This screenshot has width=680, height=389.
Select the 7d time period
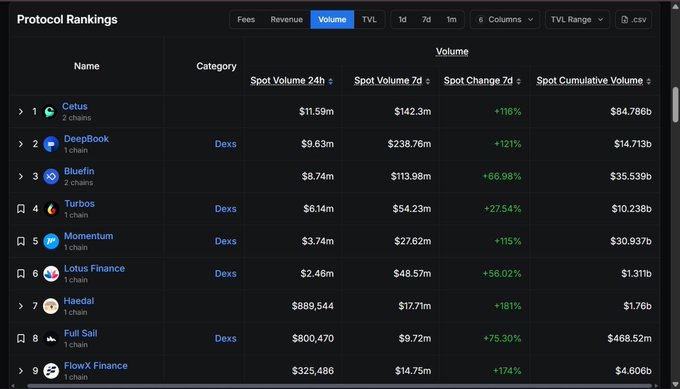click(426, 20)
